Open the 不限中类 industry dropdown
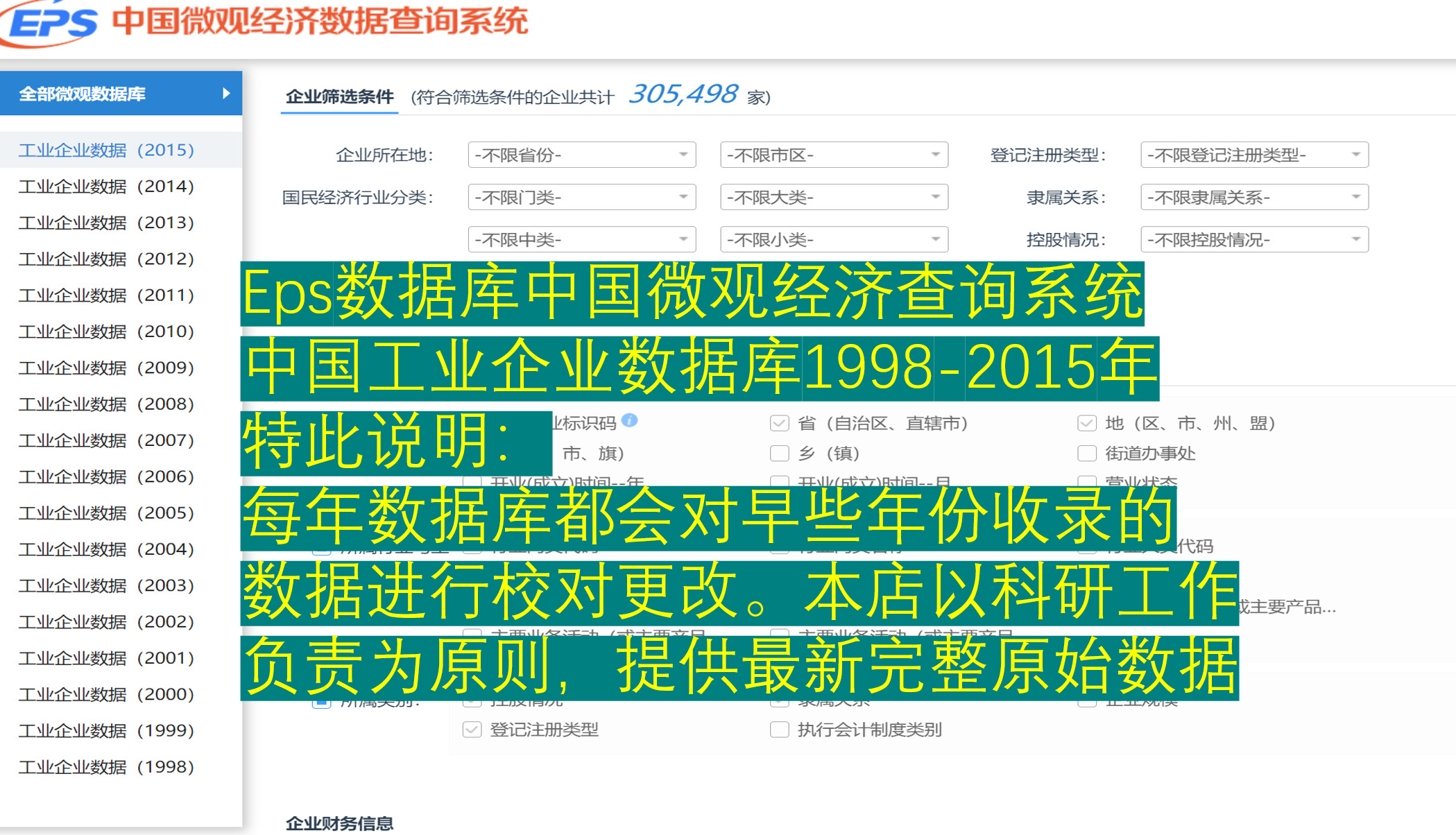This screenshot has width=1456, height=835. pyautogui.click(x=582, y=240)
